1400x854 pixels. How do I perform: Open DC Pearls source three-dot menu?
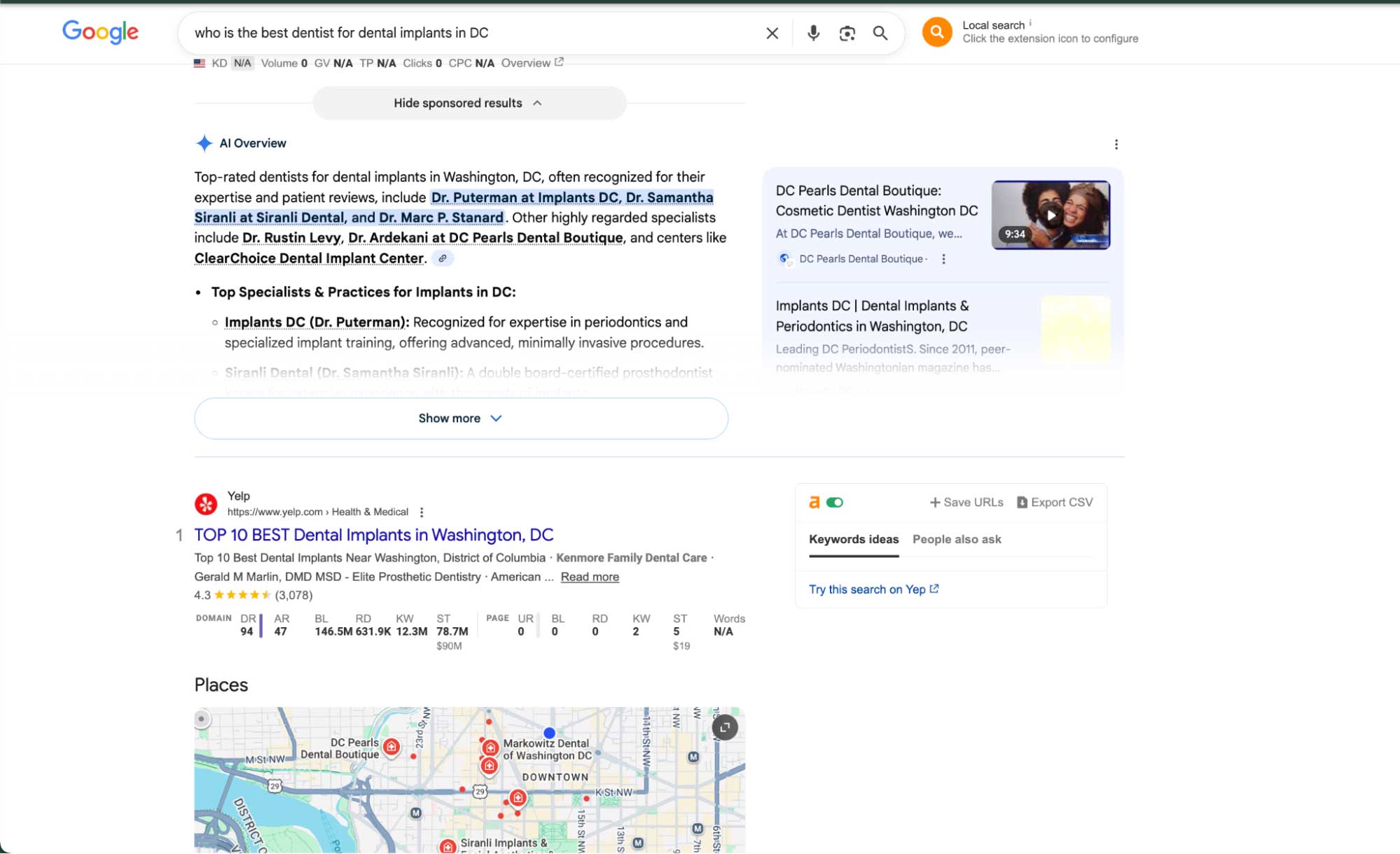tap(943, 259)
